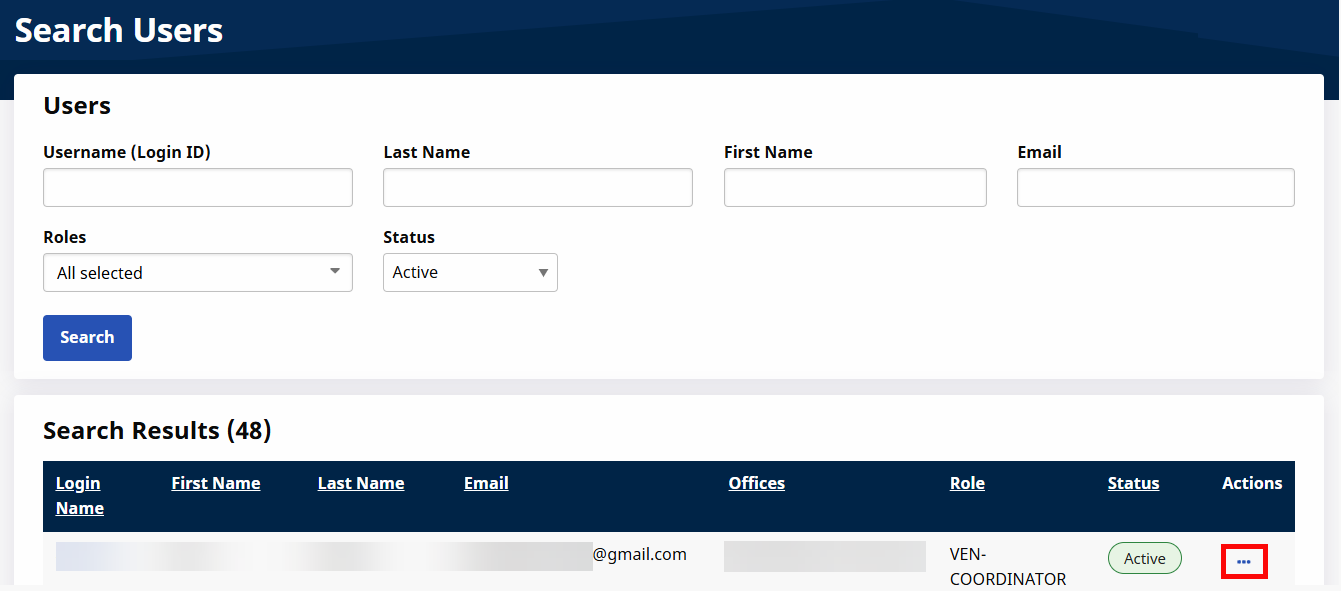This screenshot has height=591, width=1341.
Task: Expand the Roles dropdown showing All selected
Action: pyautogui.click(x=198, y=273)
